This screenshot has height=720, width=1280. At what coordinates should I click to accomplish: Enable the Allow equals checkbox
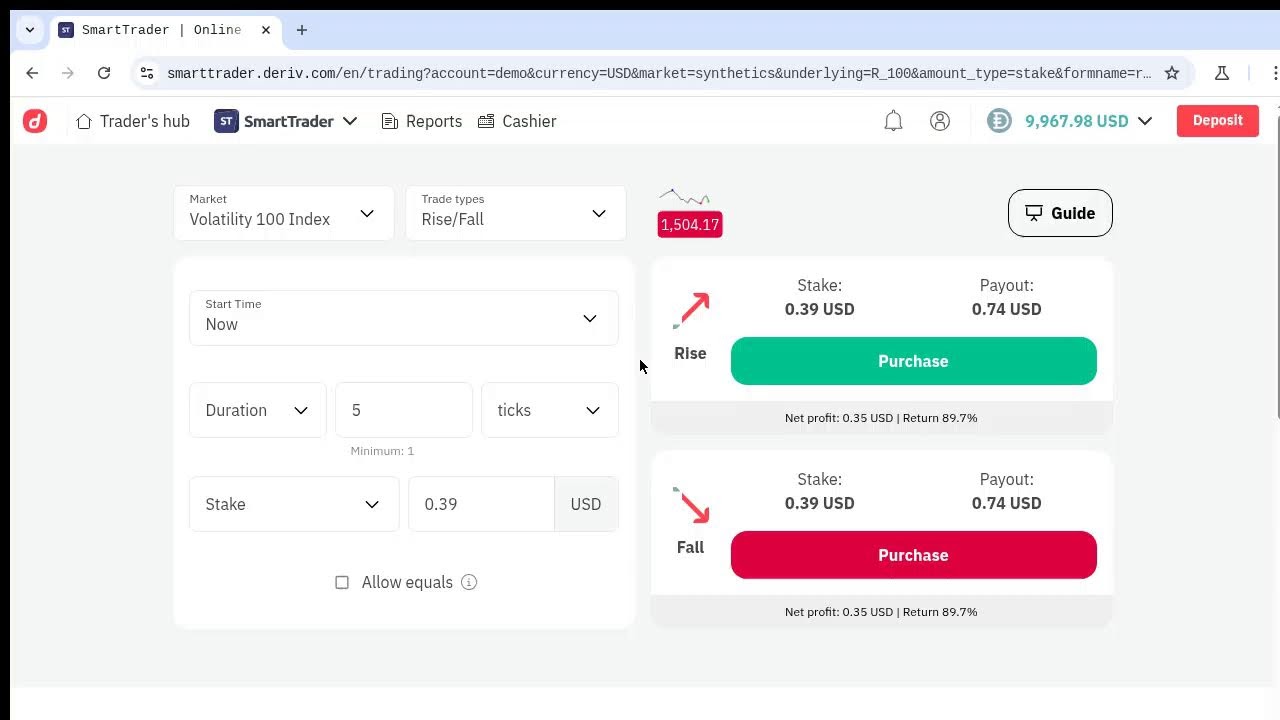click(x=342, y=582)
